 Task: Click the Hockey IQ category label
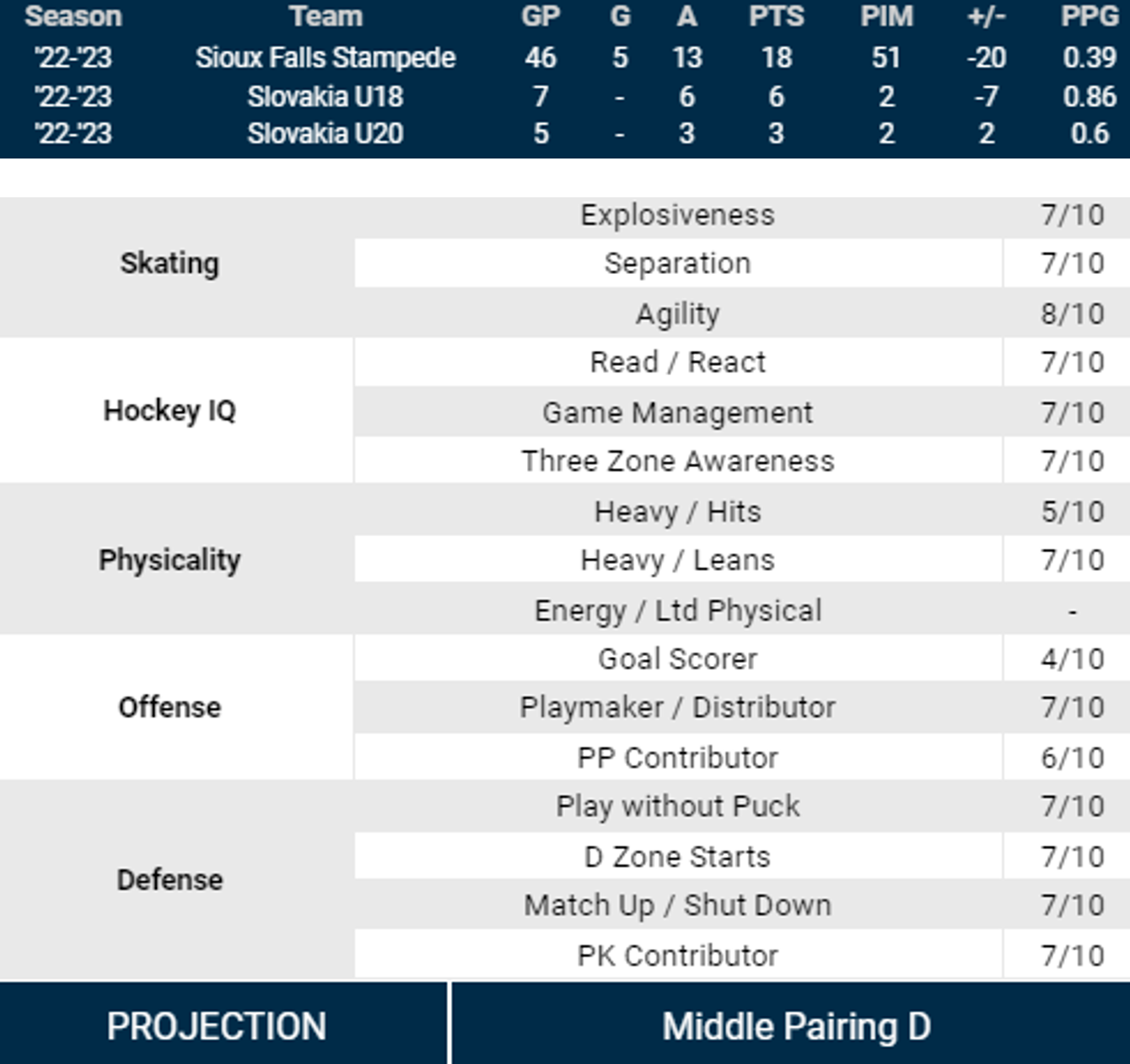[x=169, y=411]
